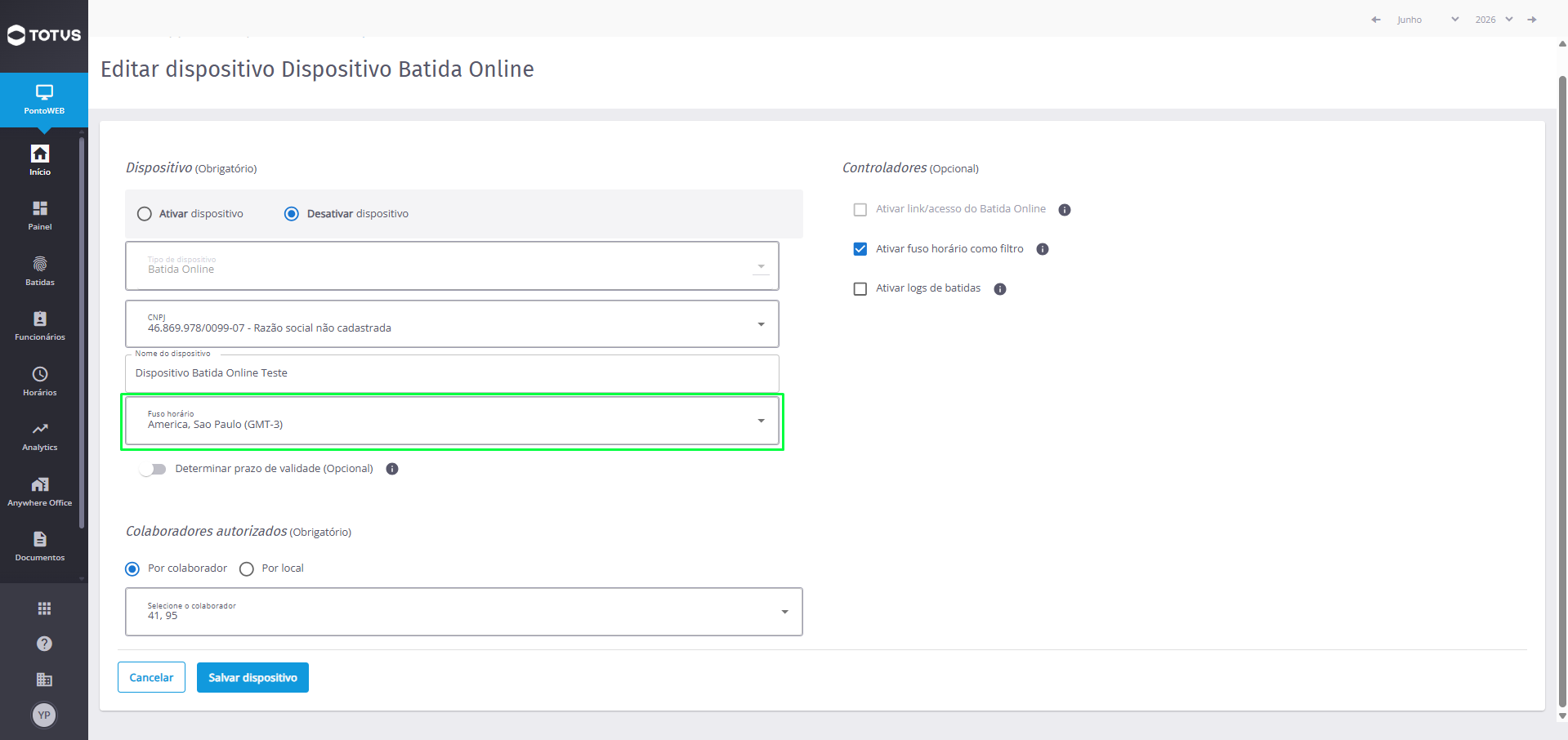Open the YP user avatar

point(44,715)
